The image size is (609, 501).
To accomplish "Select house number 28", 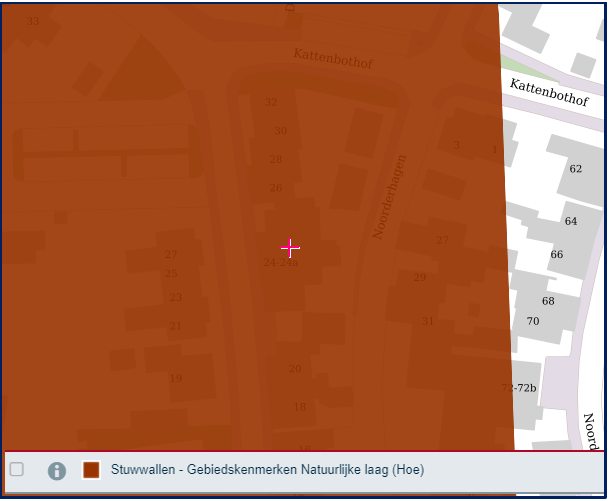I will [x=276, y=159].
